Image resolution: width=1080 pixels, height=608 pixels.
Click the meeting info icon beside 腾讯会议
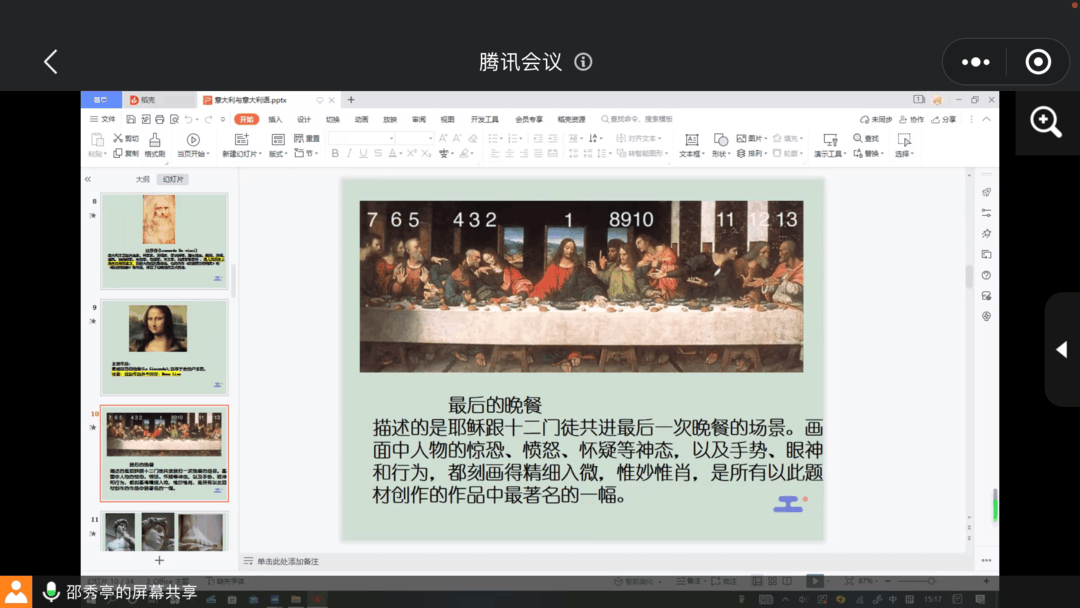[x=584, y=62]
